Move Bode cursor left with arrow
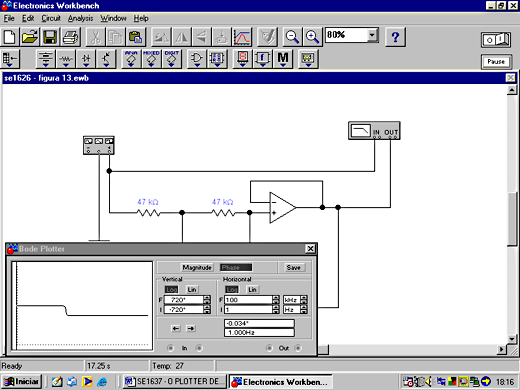 click(x=176, y=328)
